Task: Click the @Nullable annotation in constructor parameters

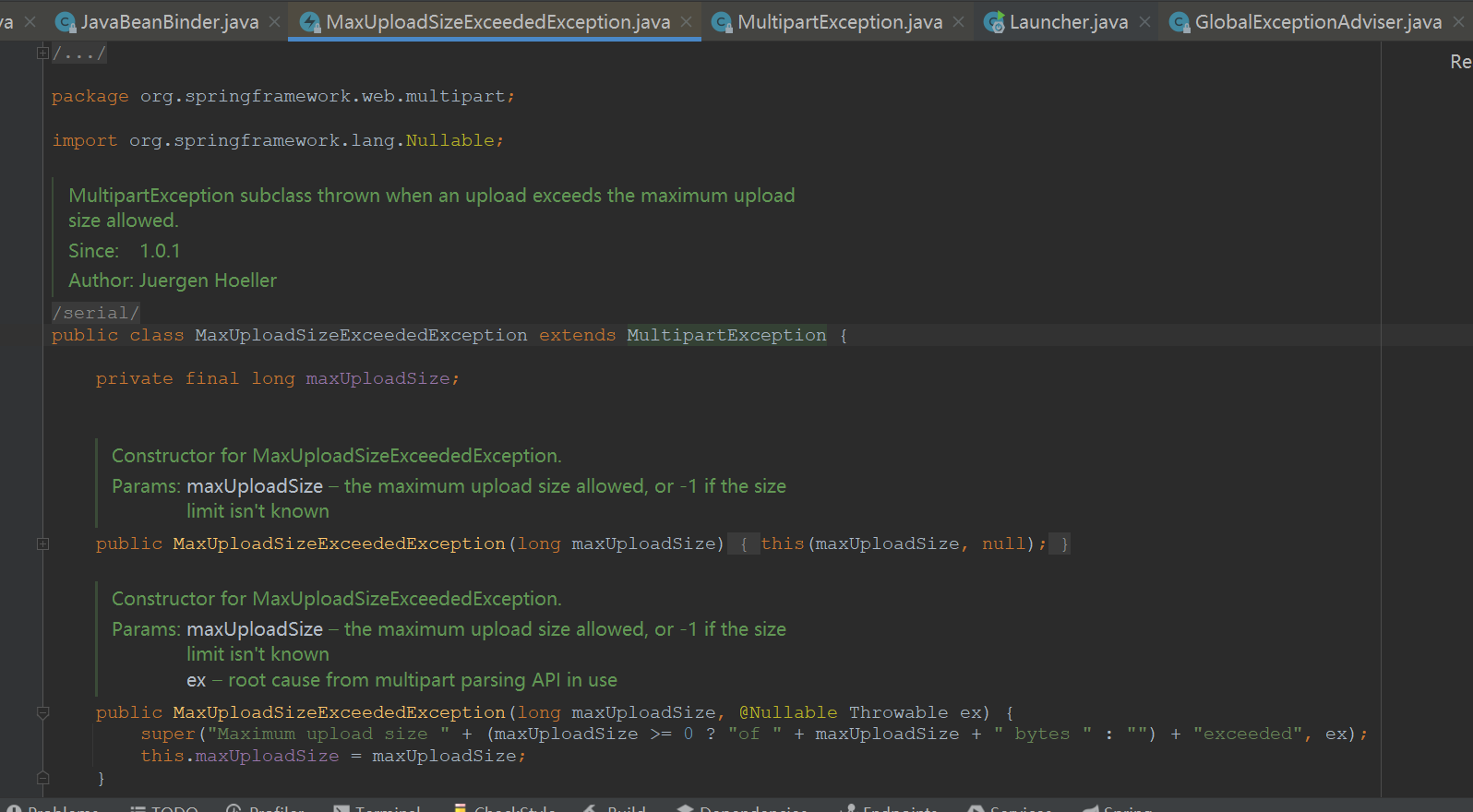Action: coord(788,712)
